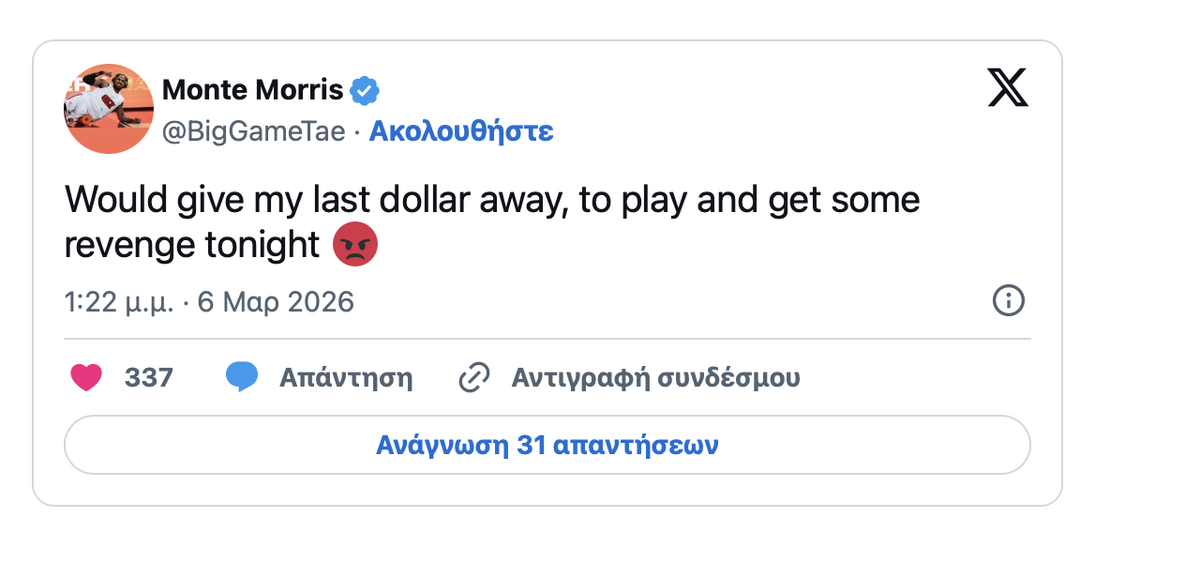Open the @BigGameTae handle

tap(253, 131)
